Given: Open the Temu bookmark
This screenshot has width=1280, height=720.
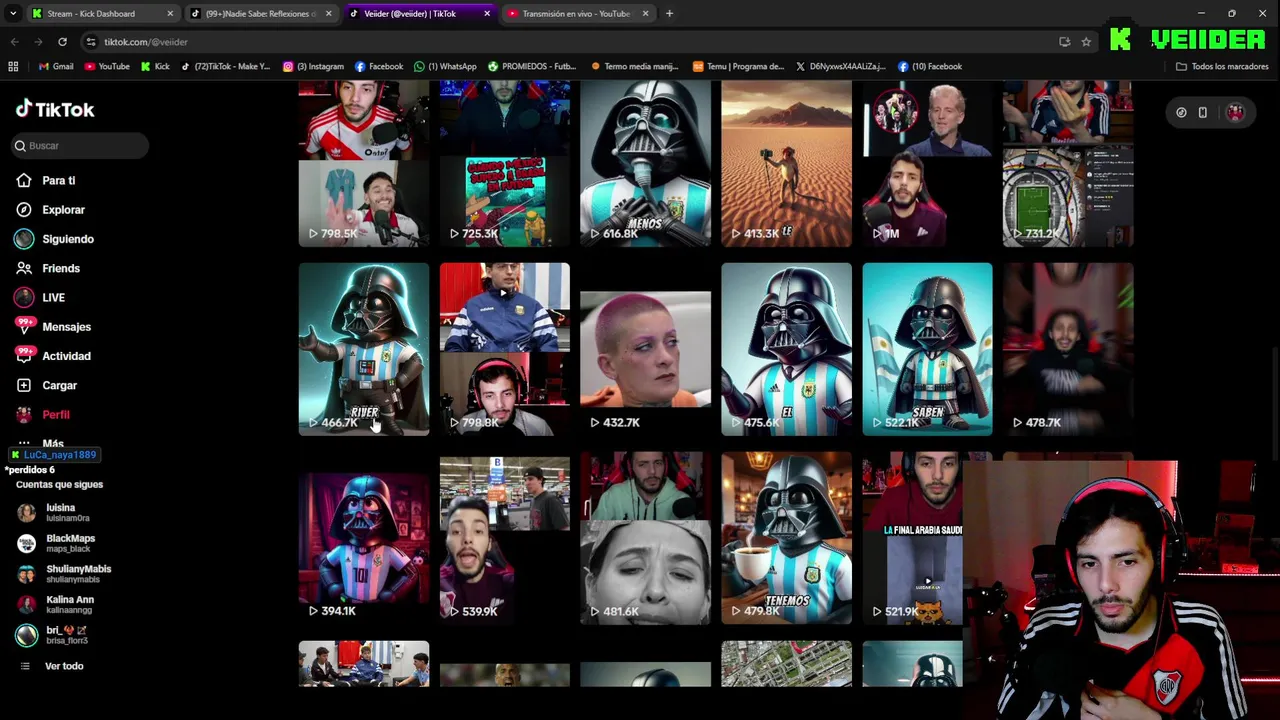Looking at the screenshot, I should click(x=738, y=67).
